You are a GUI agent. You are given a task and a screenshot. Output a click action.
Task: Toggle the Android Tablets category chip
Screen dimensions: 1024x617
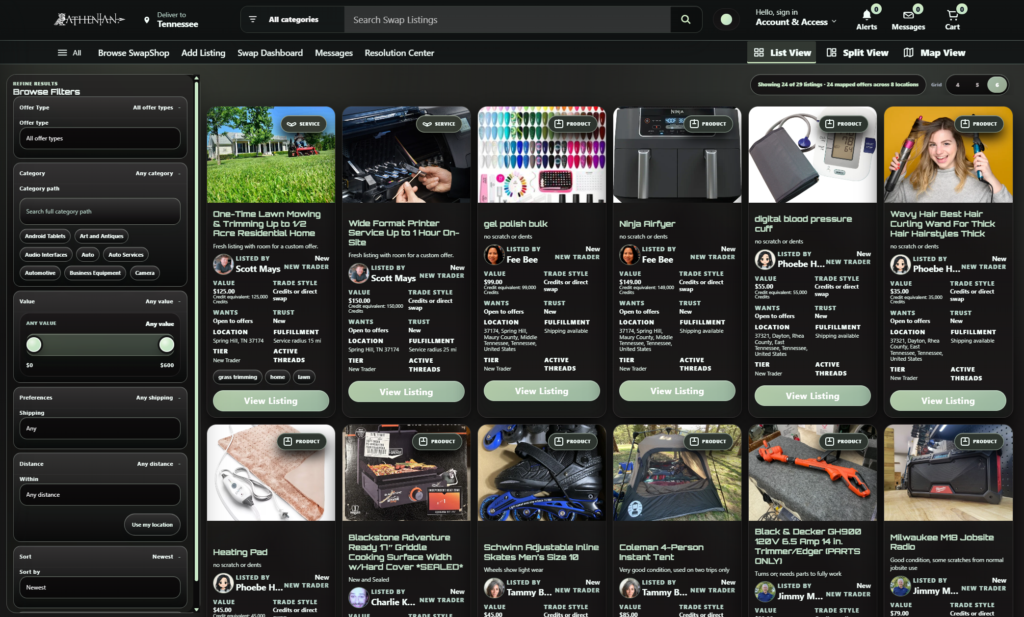(45, 236)
